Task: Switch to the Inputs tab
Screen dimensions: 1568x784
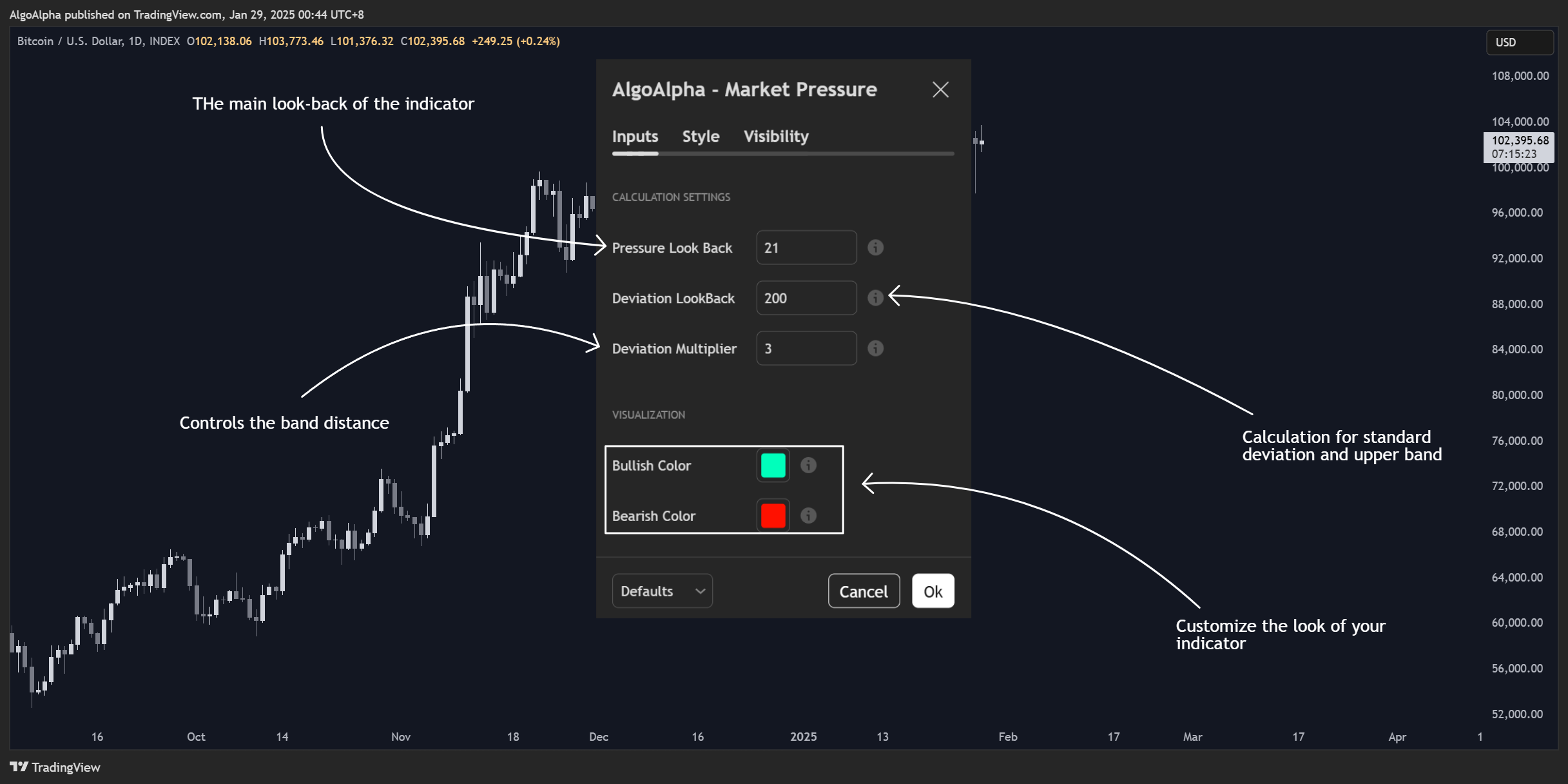Action: pyautogui.click(x=635, y=137)
